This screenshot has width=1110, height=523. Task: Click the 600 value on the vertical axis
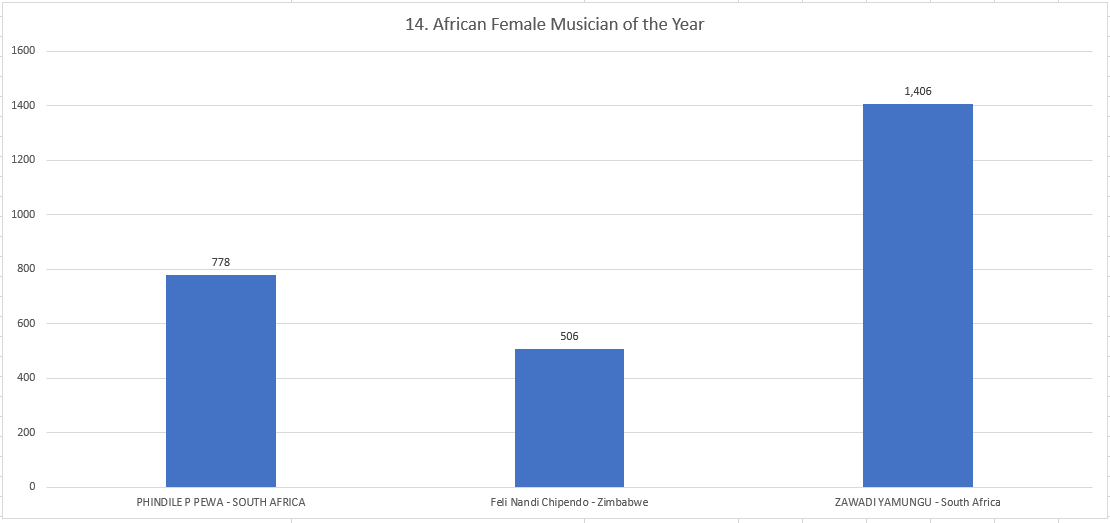tap(26, 323)
